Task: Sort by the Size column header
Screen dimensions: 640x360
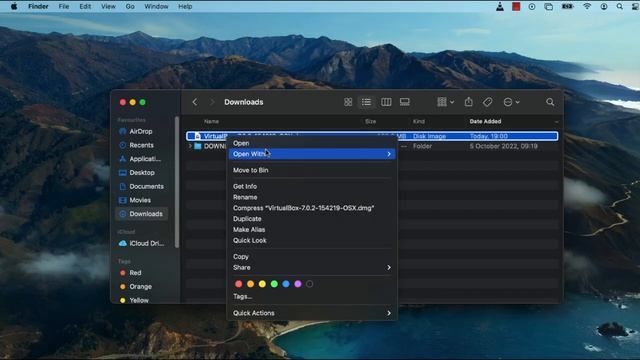Action: coord(371,122)
